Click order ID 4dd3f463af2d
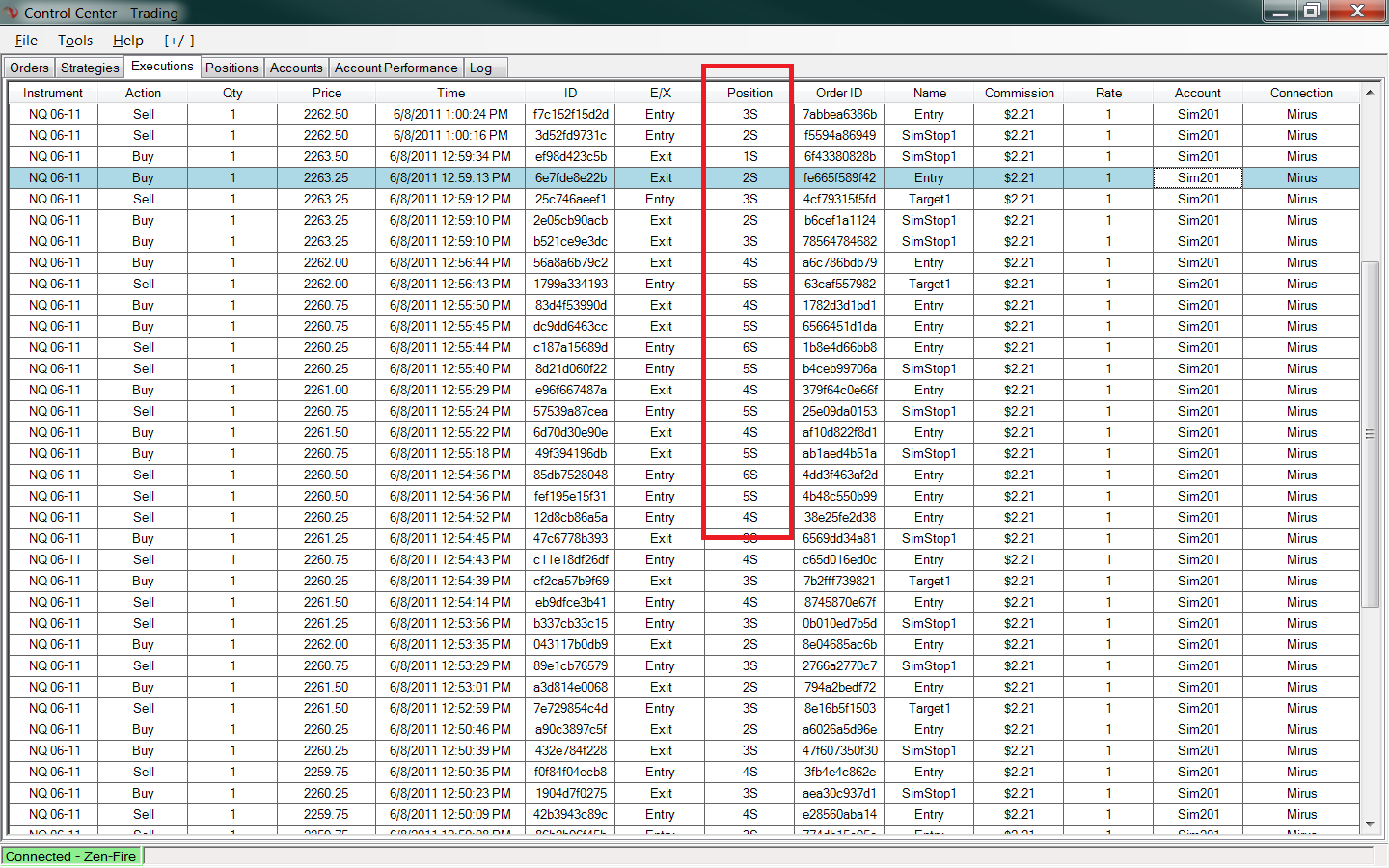 839,475
